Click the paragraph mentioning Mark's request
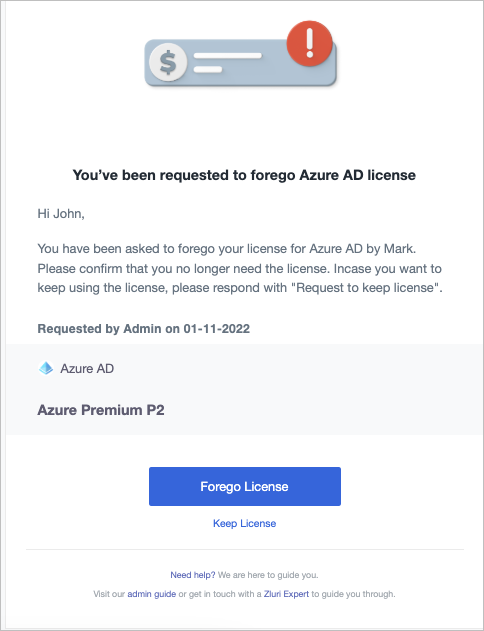This screenshot has height=631, width=484. pos(240,268)
